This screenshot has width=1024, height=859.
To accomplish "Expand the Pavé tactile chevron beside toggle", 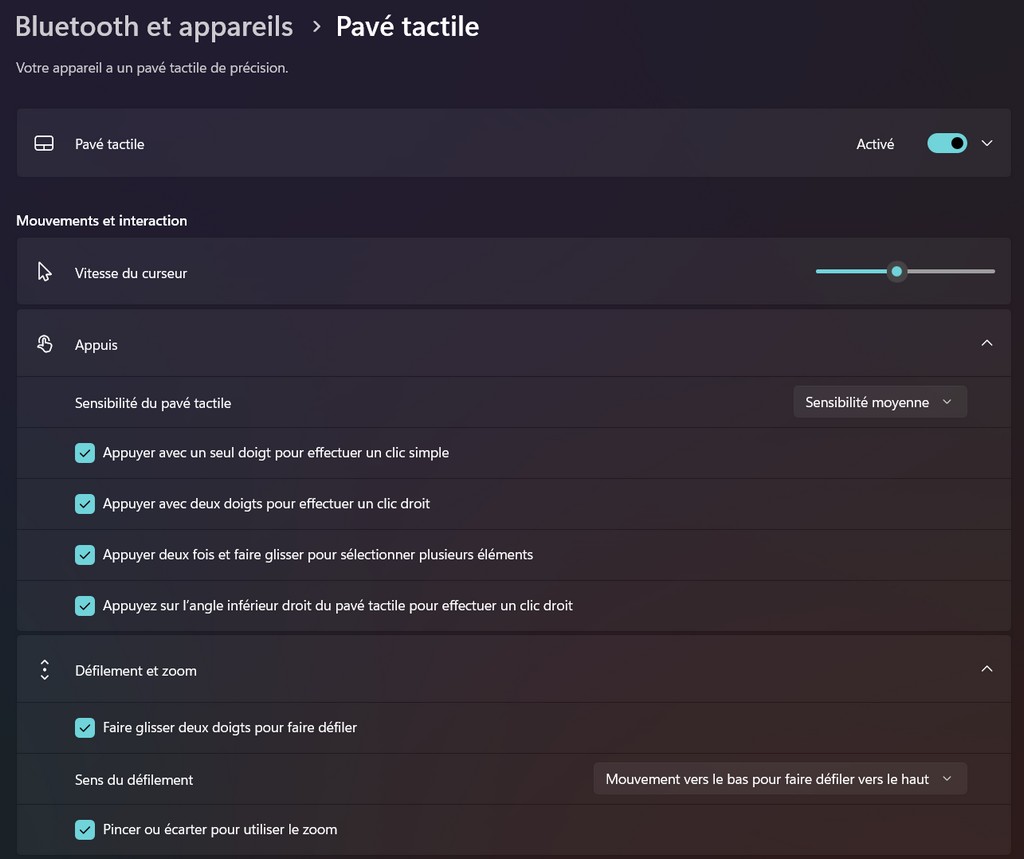I will (987, 144).
